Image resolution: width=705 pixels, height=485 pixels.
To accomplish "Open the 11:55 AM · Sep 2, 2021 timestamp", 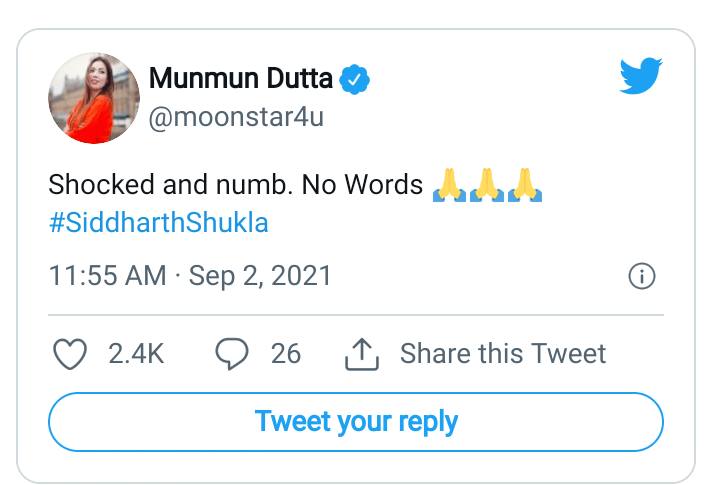I will 190,276.
